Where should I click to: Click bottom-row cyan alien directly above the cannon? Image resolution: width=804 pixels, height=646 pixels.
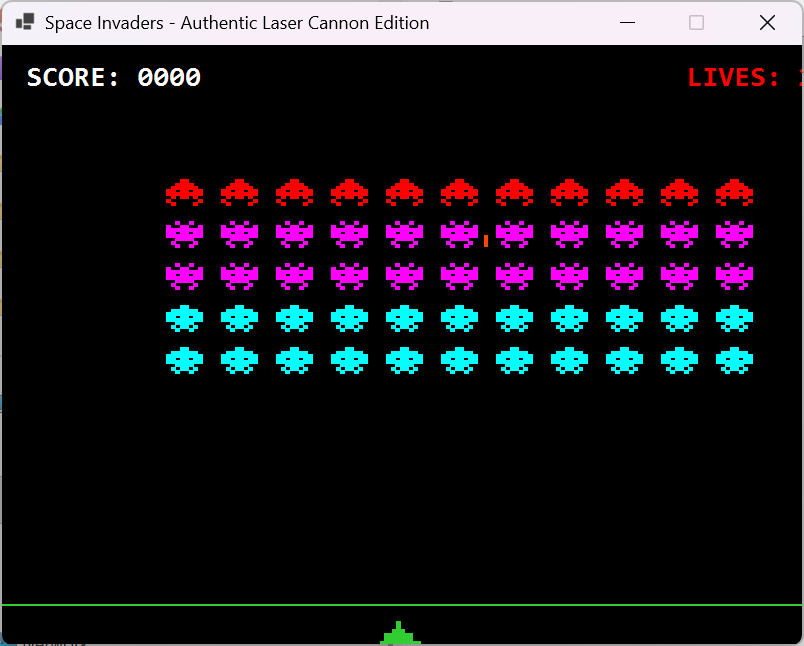(405, 360)
